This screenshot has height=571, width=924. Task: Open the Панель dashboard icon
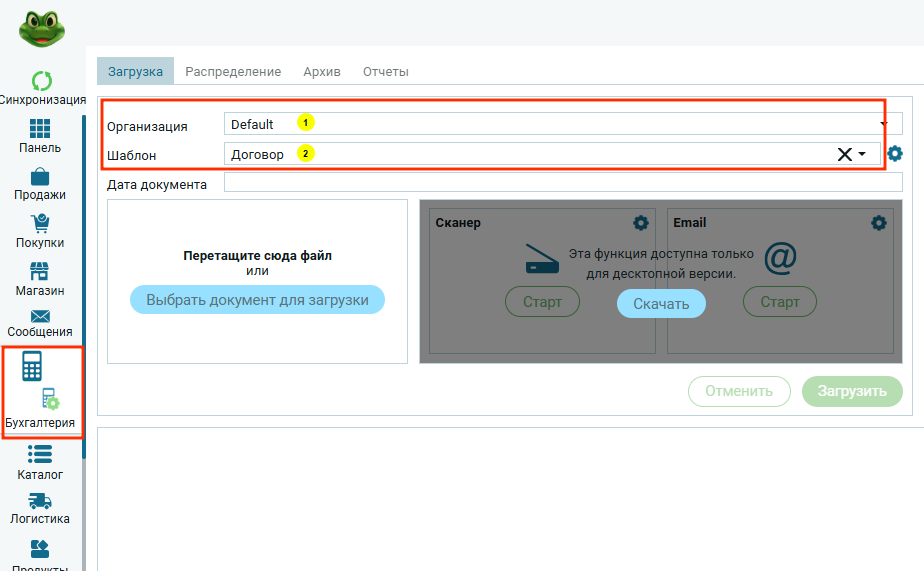click(40, 129)
